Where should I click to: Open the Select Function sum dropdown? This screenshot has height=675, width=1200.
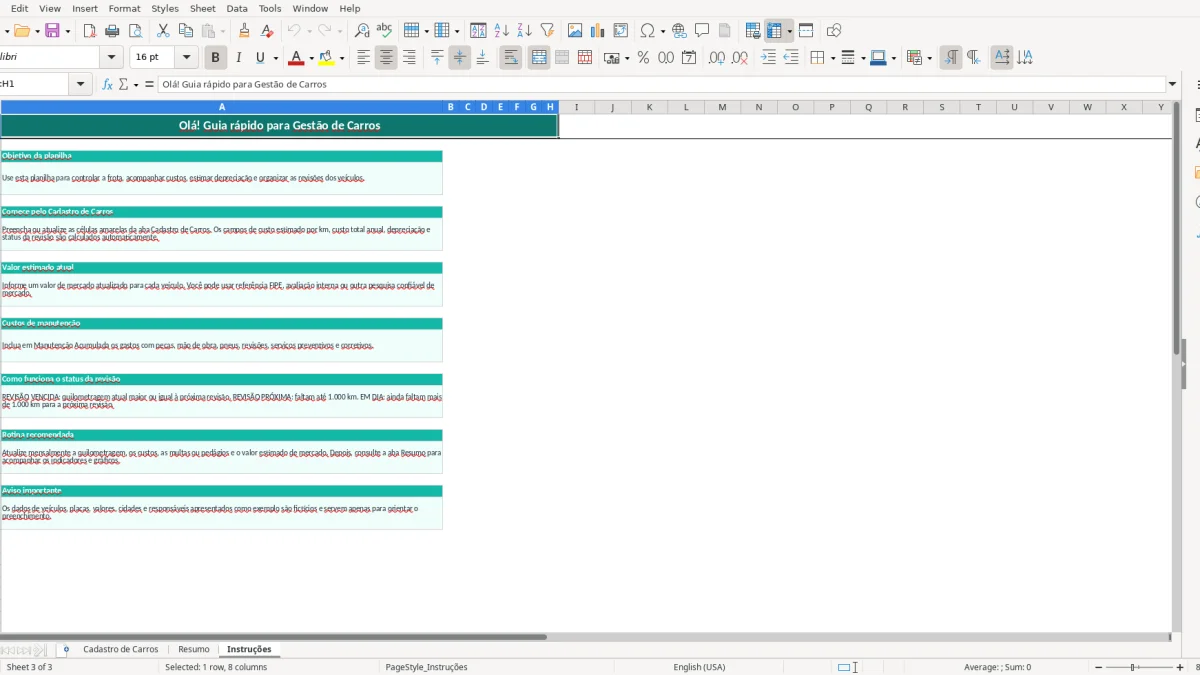tap(136, 85)
